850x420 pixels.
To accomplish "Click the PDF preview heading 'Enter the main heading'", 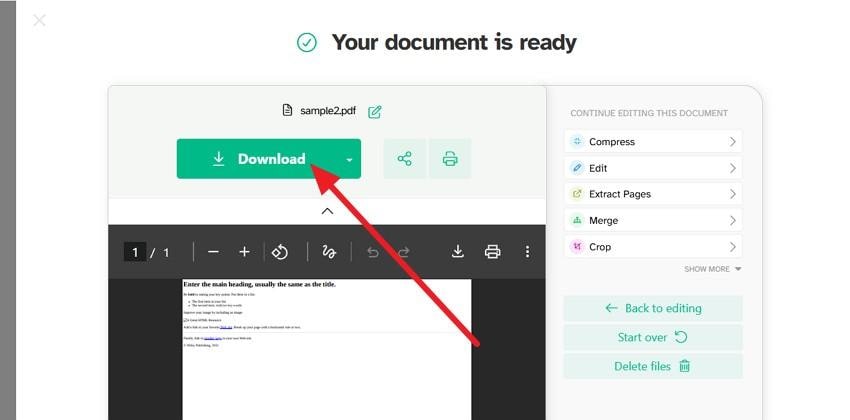I will pos(260,284).
